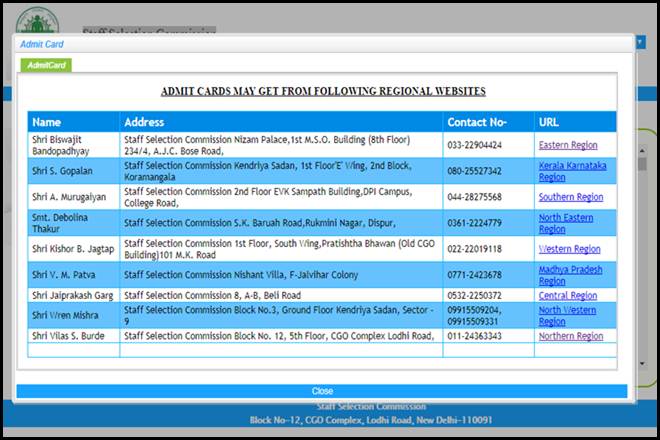Open the Madhya Pradesh Region link
Screen dimensions: 660x440
(570, 274)
